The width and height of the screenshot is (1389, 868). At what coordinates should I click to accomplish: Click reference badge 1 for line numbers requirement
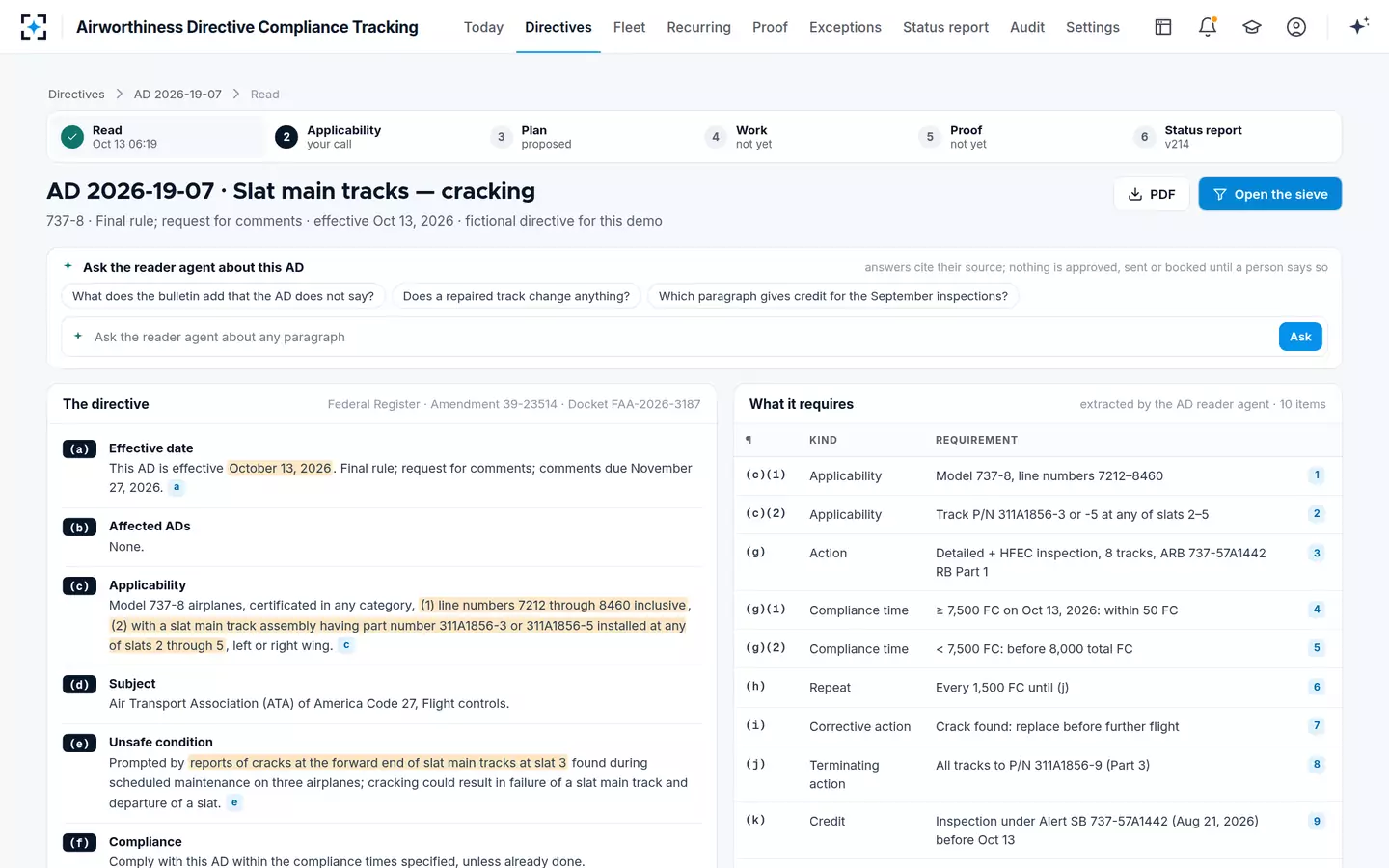pos(1317,475)
